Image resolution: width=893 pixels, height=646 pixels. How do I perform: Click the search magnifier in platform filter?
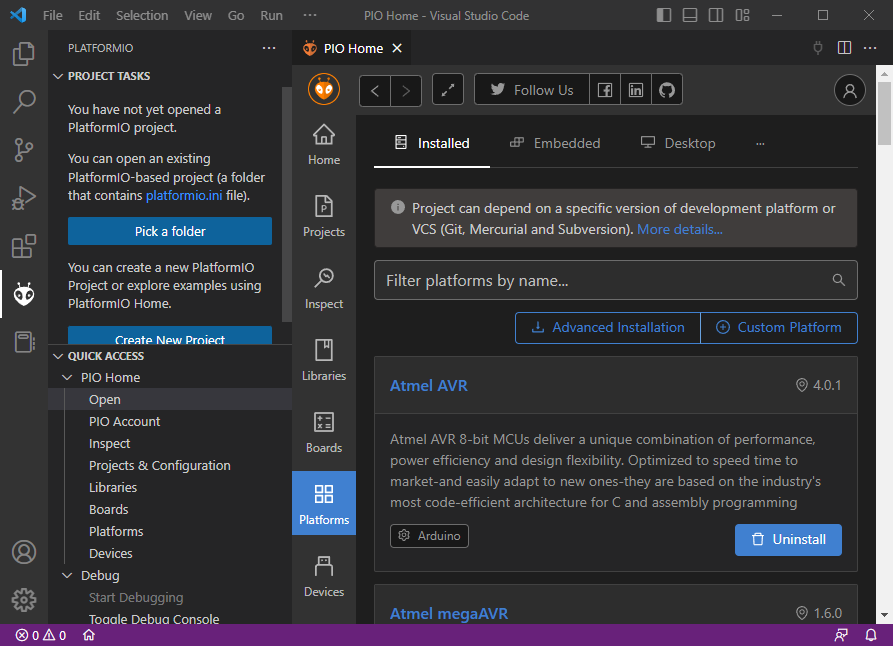point(838,280)
